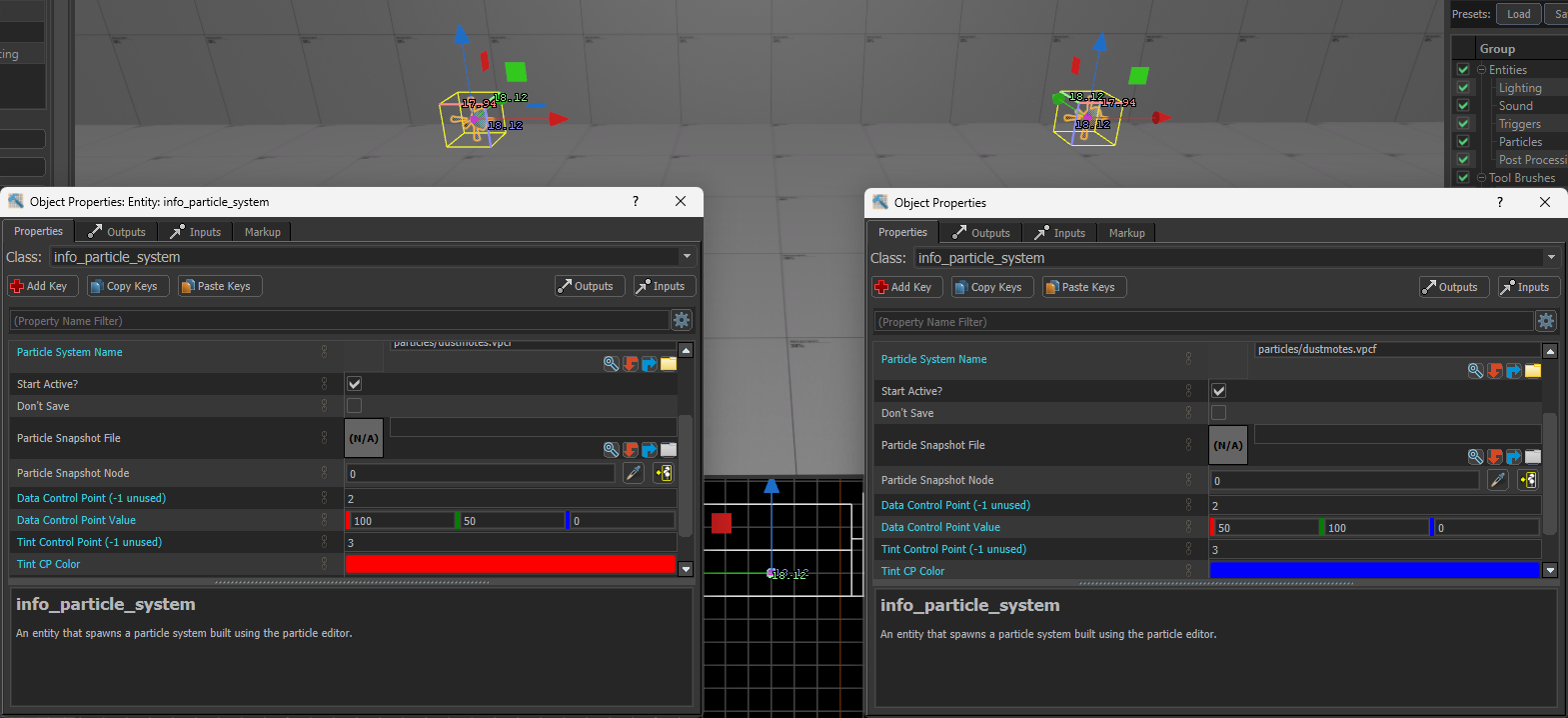Click gray folder icon for Particle Snapshot File, right window
The image size is (1568, 718).
click(x=1533, y=457)
